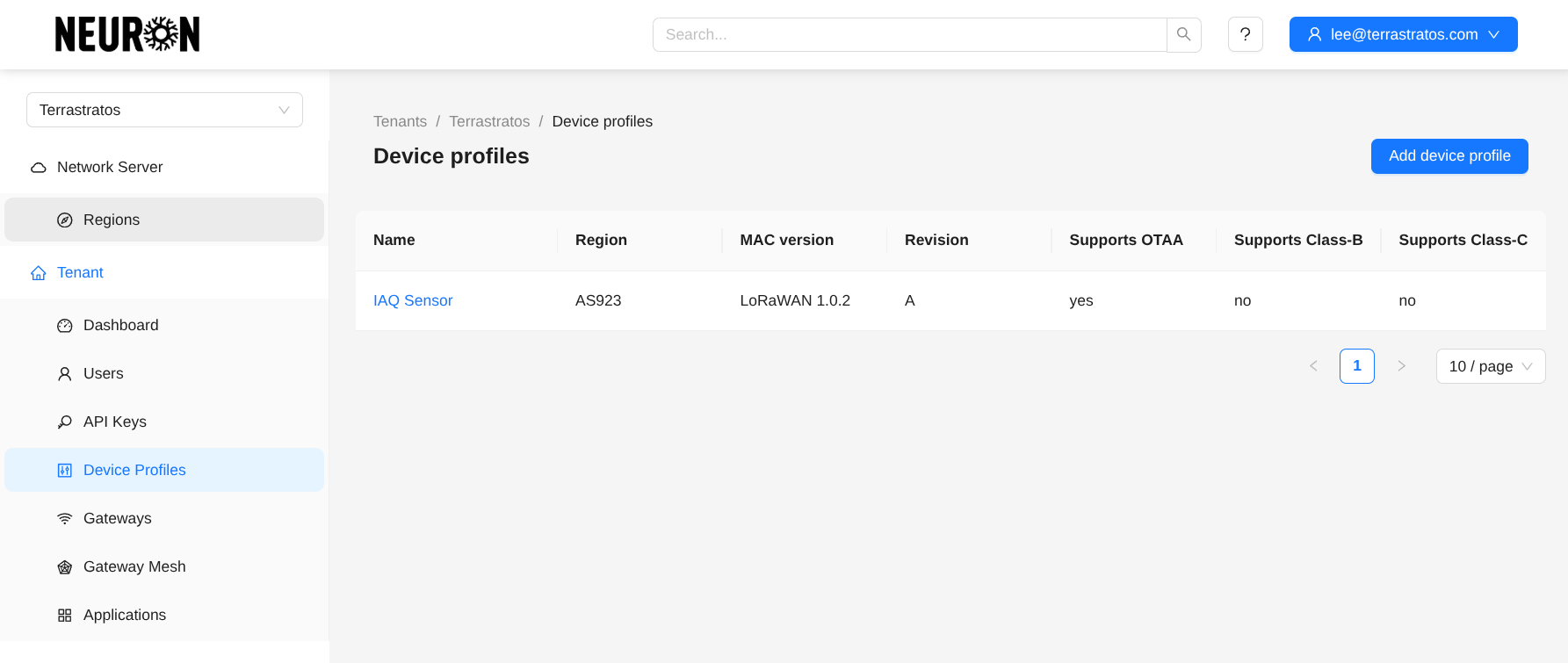
Task: Focus the Search input field
Action: pos(909,34)
